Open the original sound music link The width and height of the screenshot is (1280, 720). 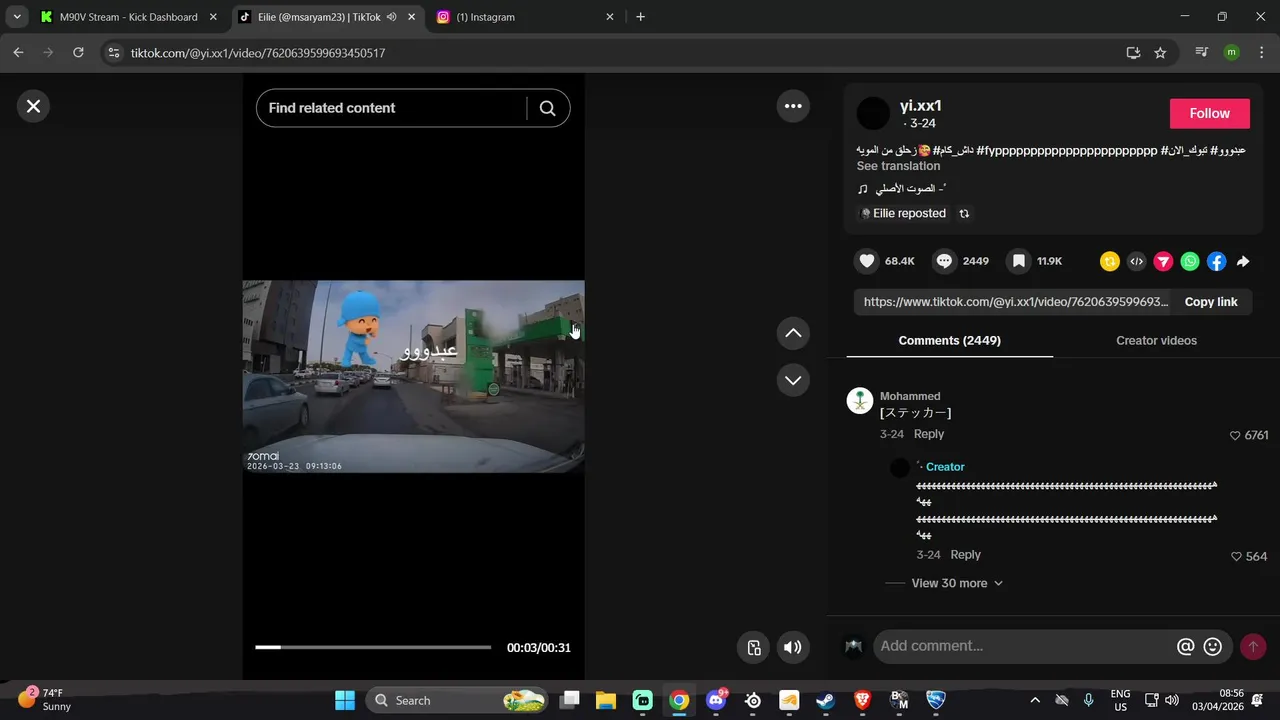(902, 189)
